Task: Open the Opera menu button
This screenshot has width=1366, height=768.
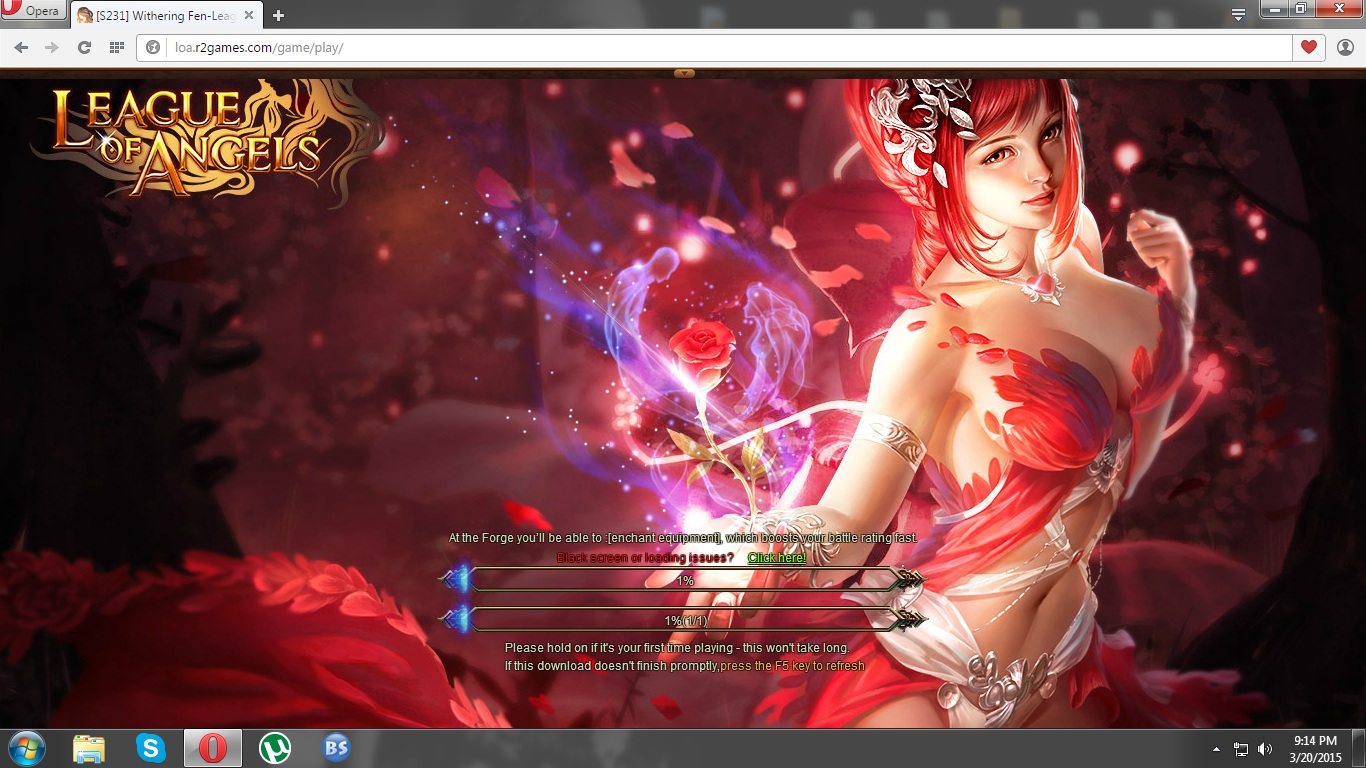Action: click(33, 11)
